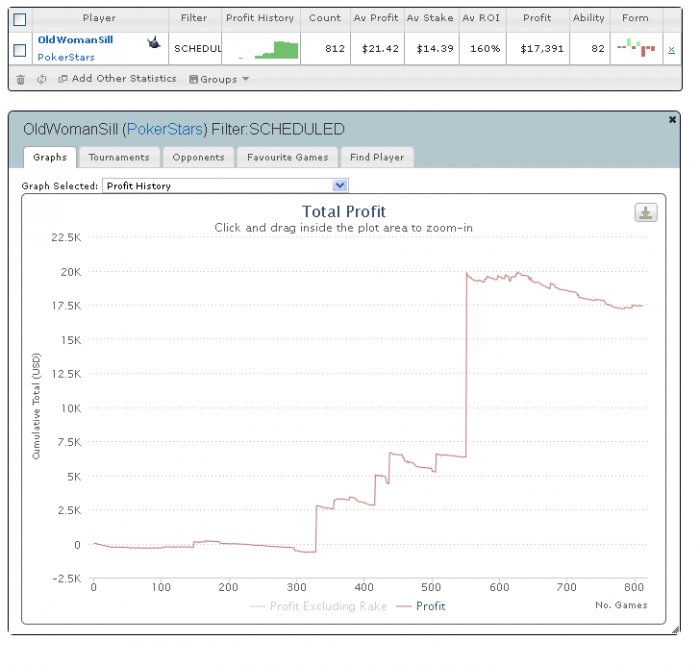This screenshot has width=700, height=665.
Task: Switch to the Tournaments tab
Action: (121, 160)
